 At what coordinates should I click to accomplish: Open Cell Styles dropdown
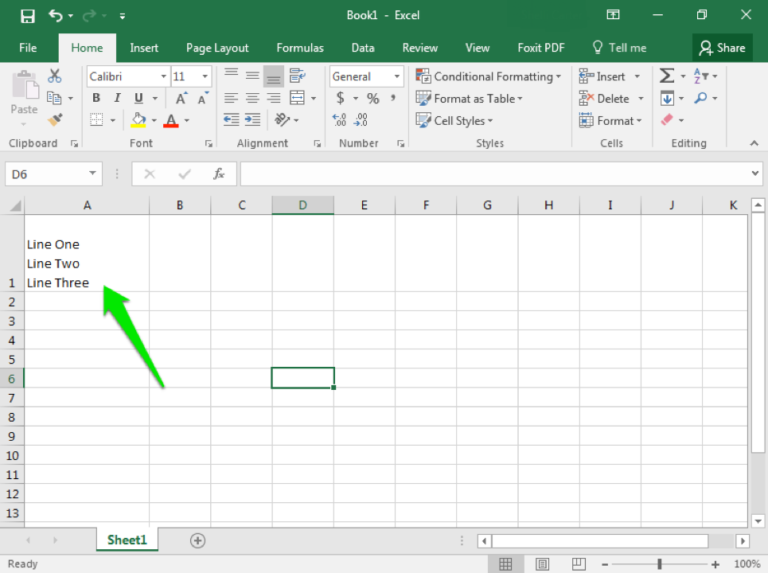click(454, 120)
